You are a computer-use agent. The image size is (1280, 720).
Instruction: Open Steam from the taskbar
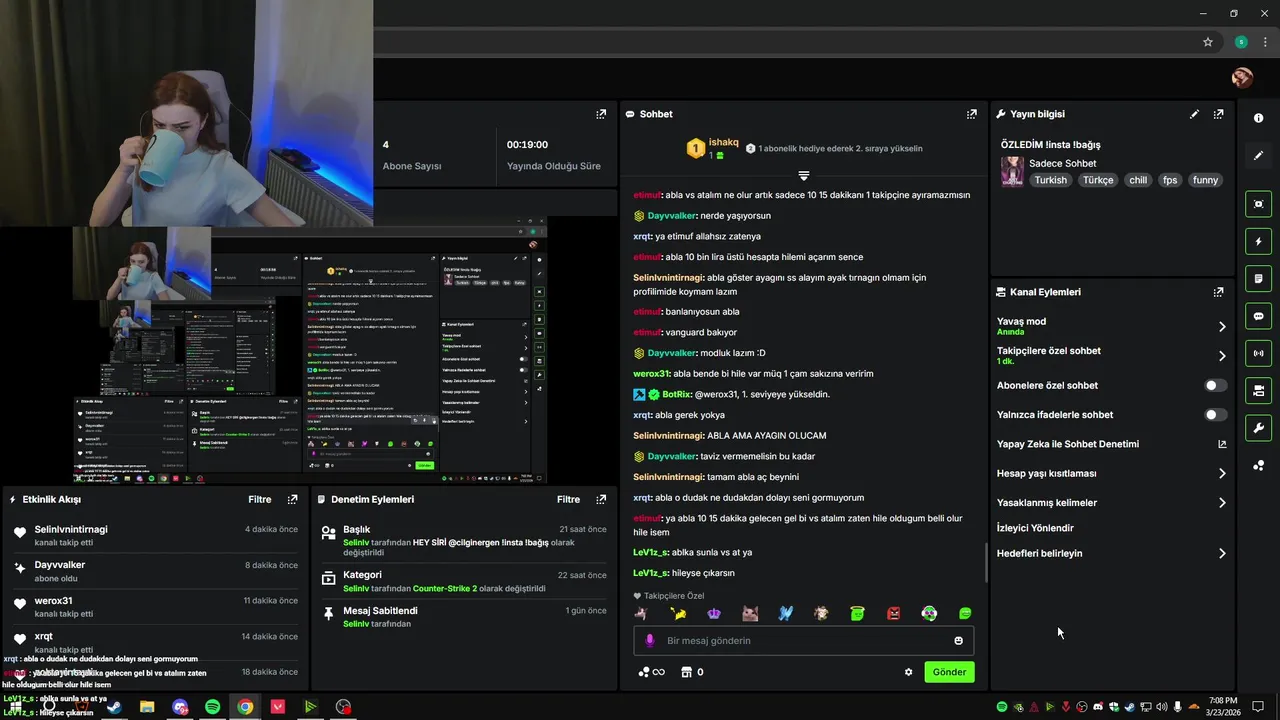tap(114, 707)
